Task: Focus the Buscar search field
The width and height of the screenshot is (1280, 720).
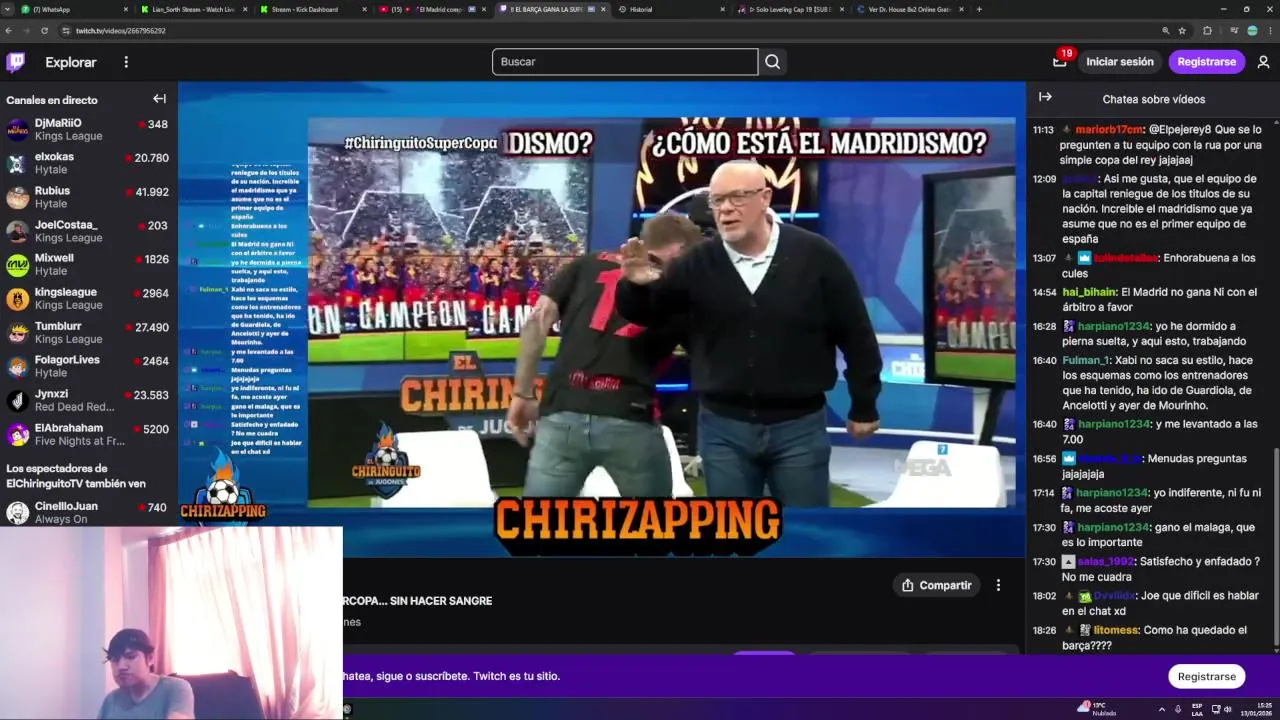Action: point(625,62)
